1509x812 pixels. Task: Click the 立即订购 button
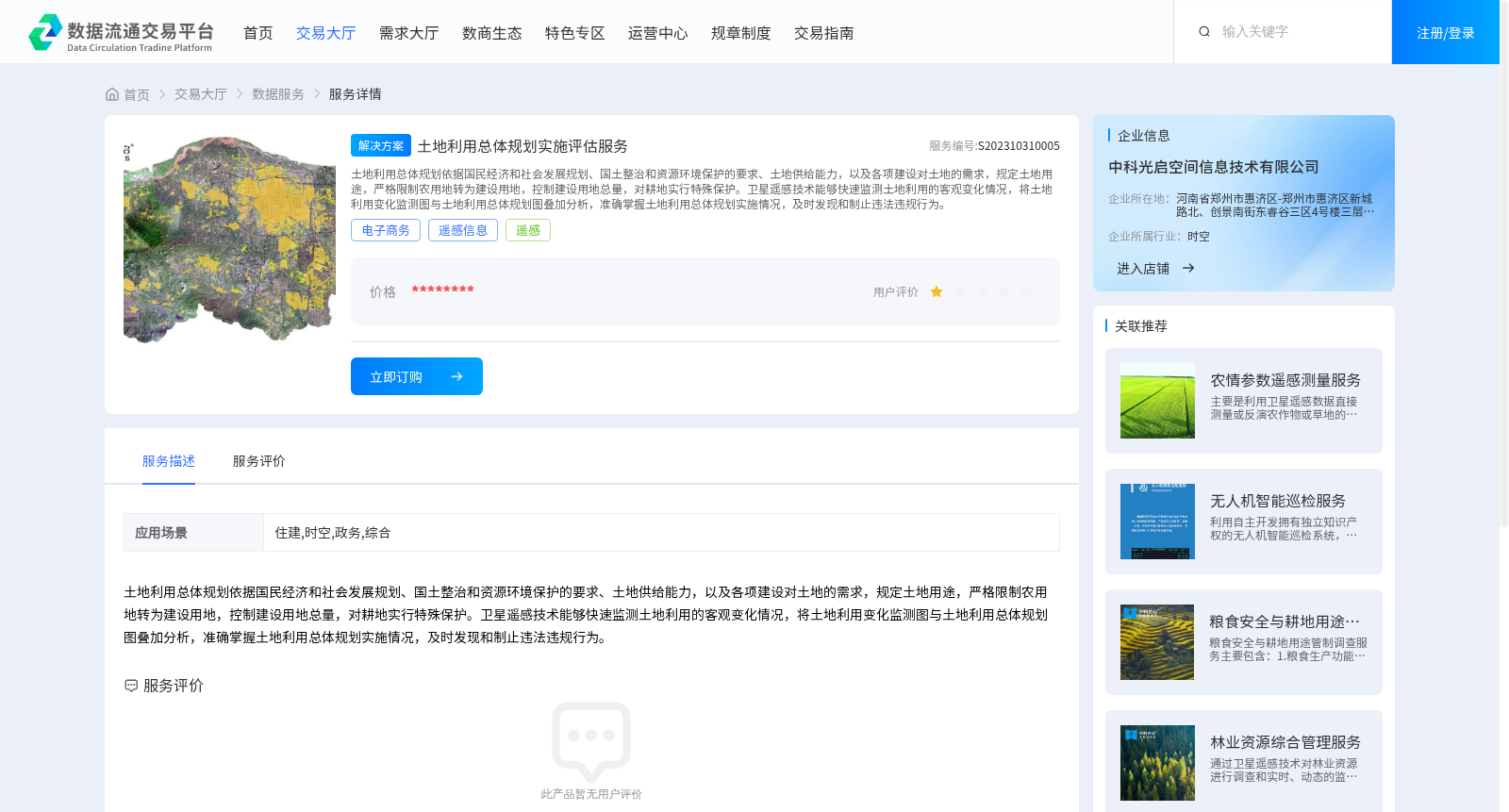click(417, 376)
